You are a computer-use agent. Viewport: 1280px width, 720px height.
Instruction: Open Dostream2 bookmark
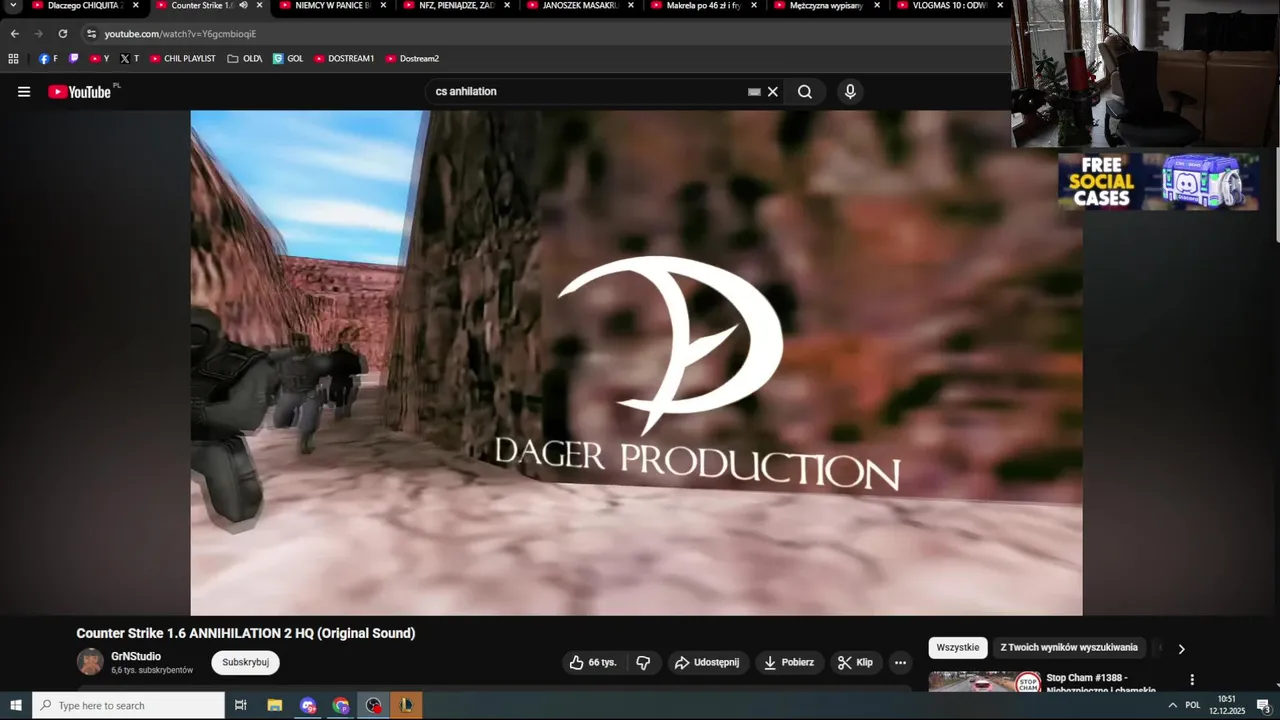click(x=412, y=59)
